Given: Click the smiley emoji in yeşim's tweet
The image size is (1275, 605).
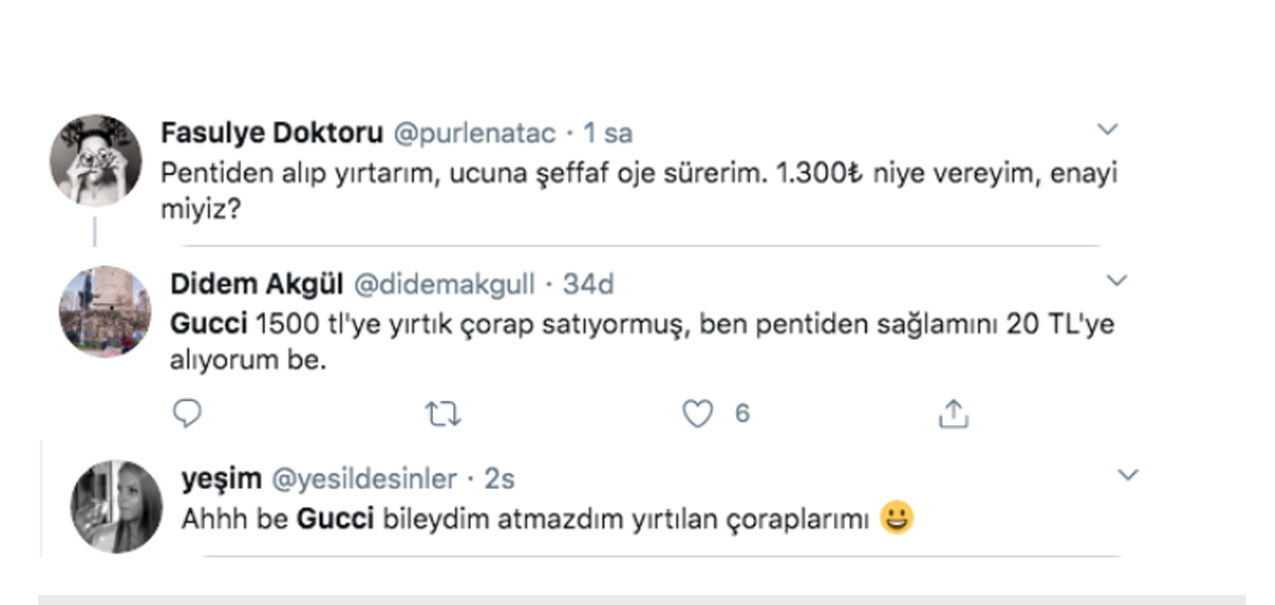Looking at the screenshot, I should click(899, 519).
